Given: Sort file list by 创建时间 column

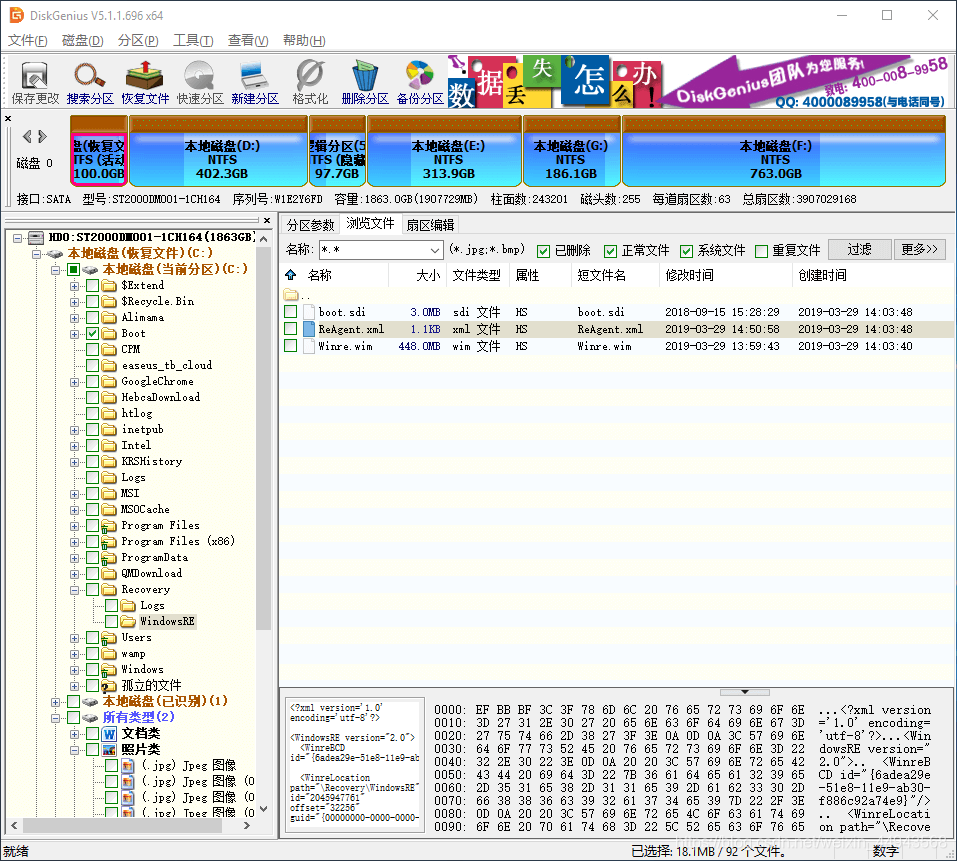Looking at the screenshot, I should 872,275.
